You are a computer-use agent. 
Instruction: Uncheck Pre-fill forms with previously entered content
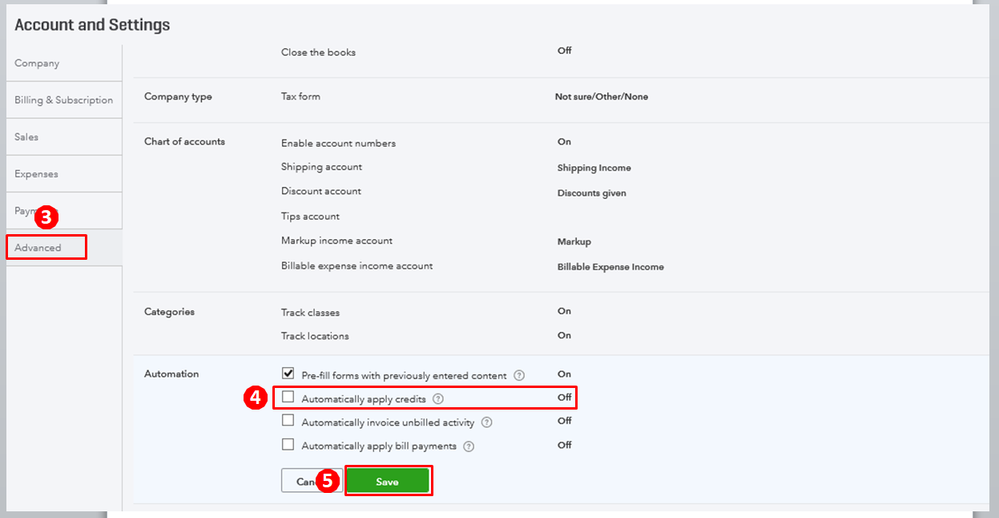(288, 374)
